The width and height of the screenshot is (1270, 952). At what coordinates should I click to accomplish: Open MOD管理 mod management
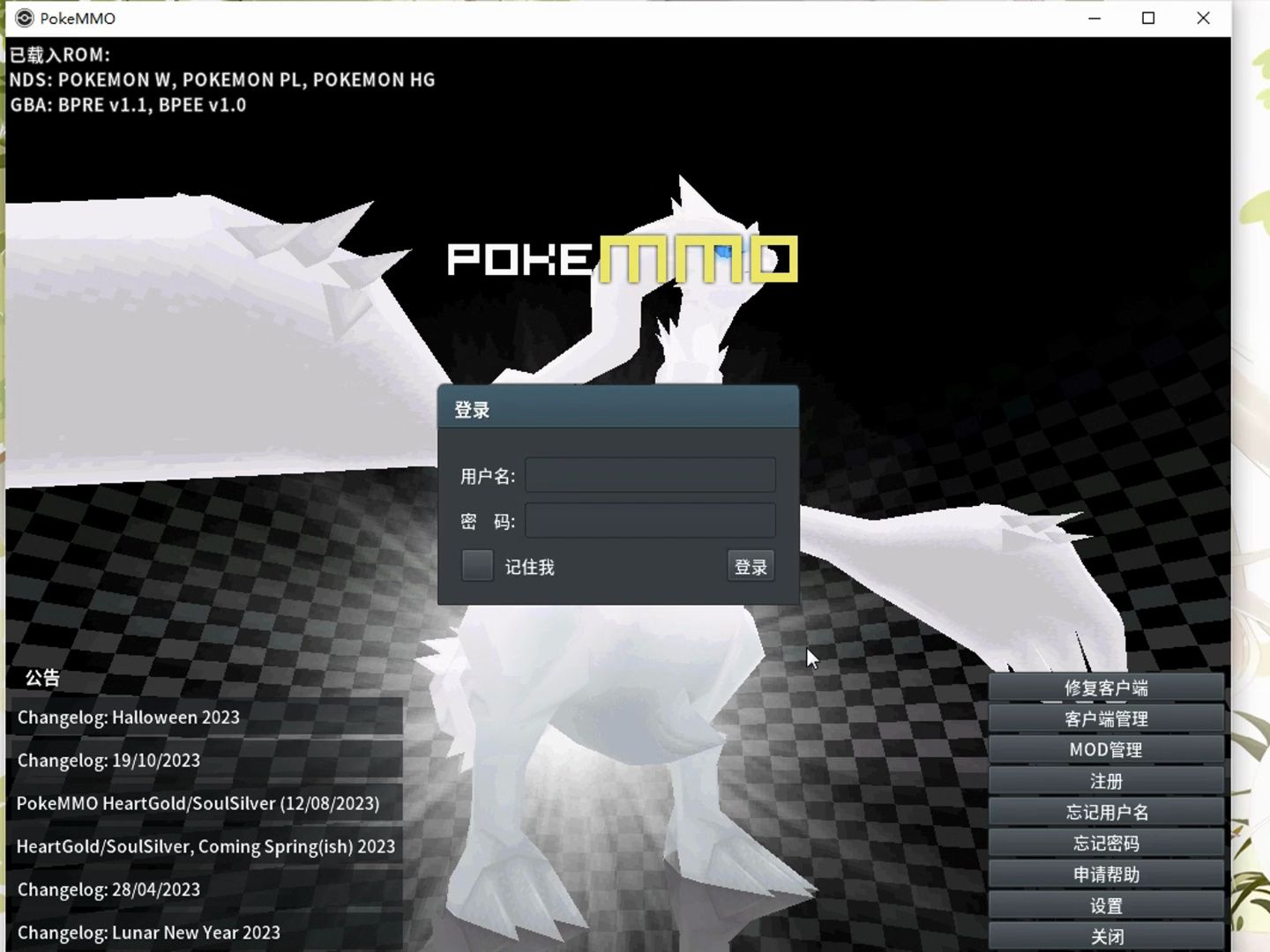pos(1106,749)
